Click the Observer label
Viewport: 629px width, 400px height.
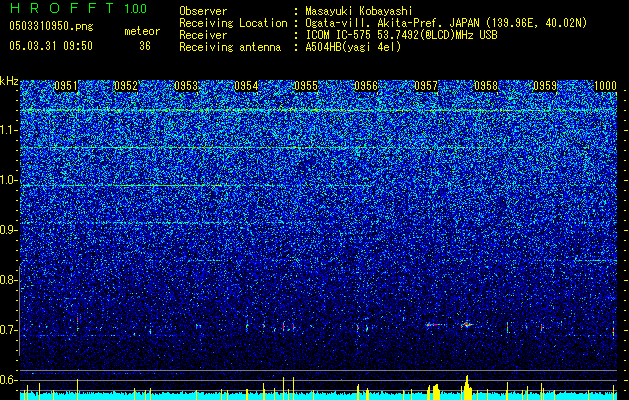[203, 11]
